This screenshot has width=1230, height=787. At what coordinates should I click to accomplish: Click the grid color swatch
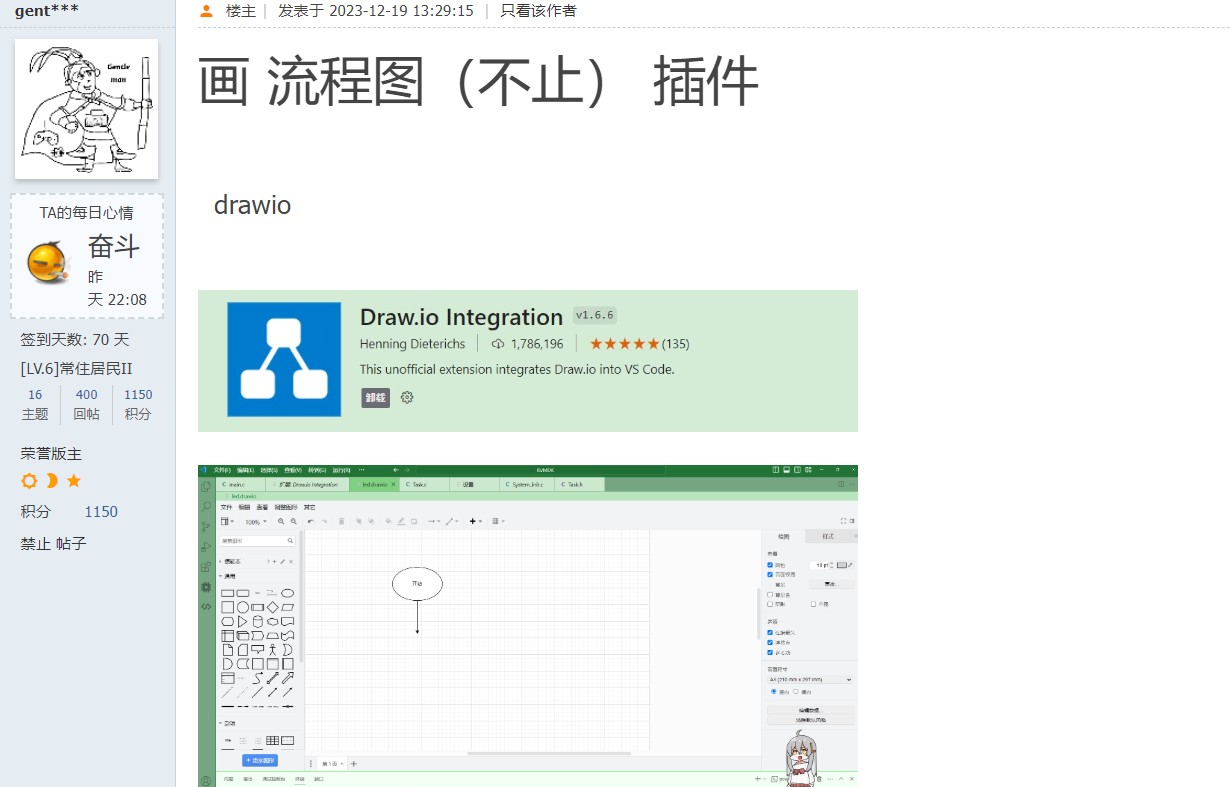coord(842,565)
